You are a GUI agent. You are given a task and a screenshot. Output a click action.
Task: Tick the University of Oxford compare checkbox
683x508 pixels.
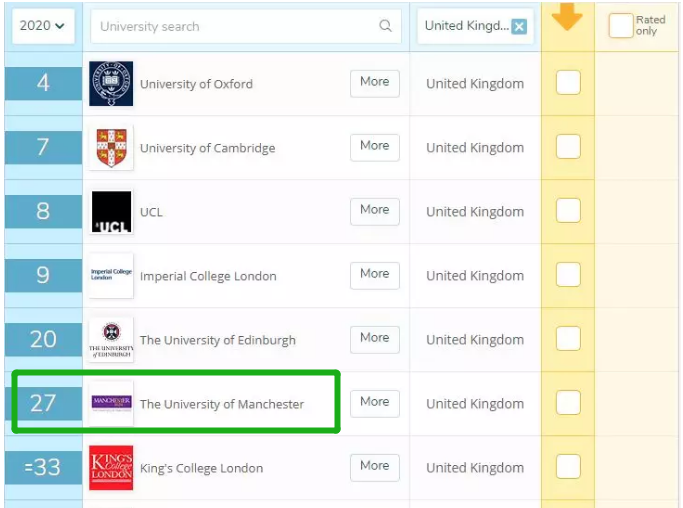(568, 83)
